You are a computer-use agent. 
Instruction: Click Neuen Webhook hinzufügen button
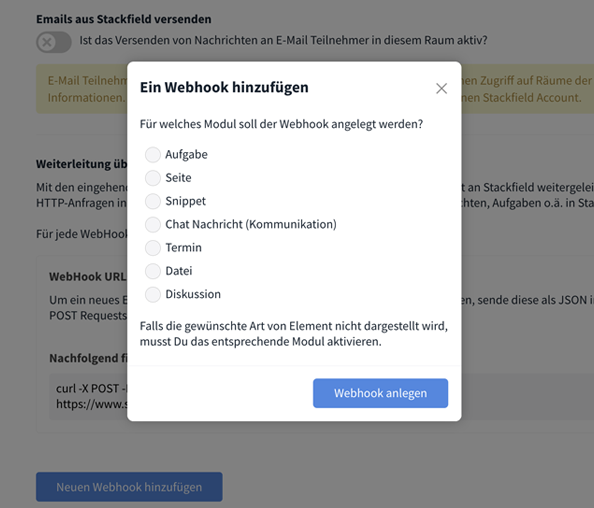coord(129,487)
